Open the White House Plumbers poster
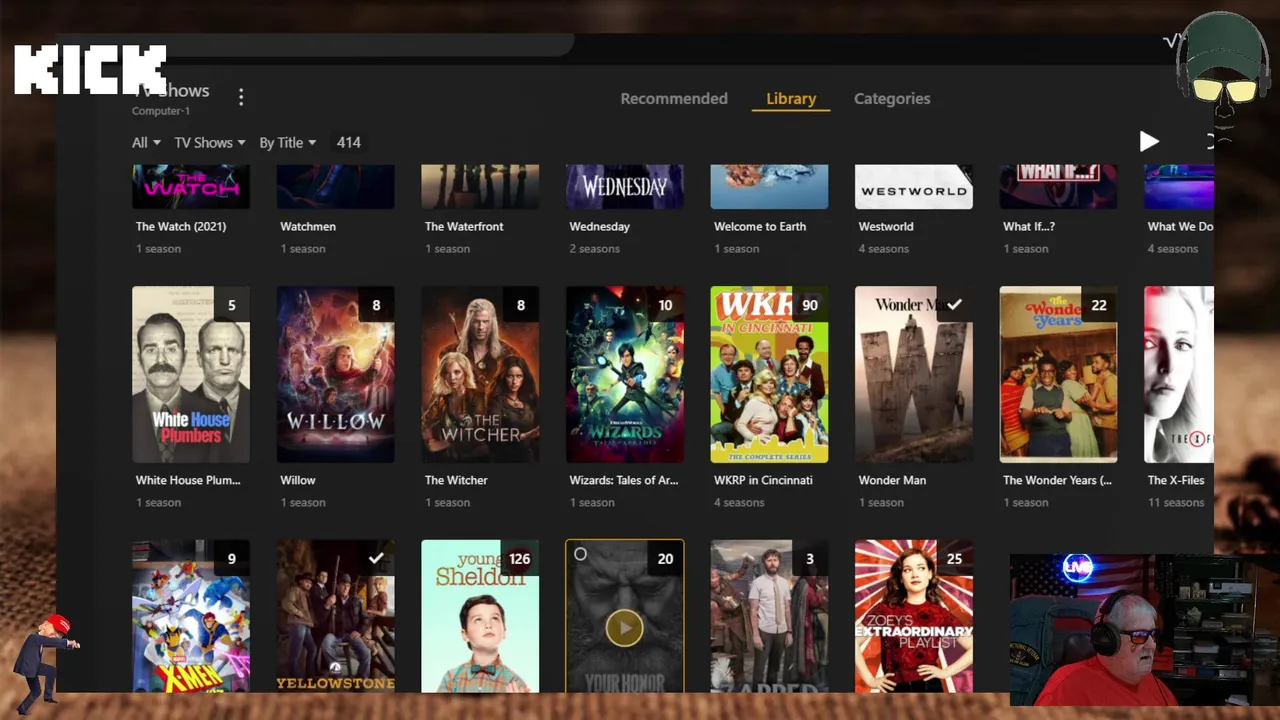The height and width of the screenshot is (720, 1280). [191, 375]
